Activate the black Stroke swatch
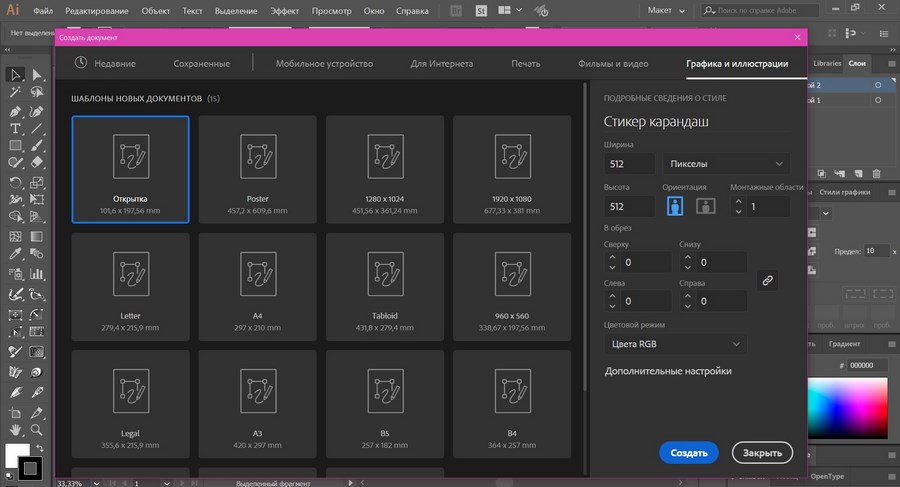This screenshot has width=900, height=487. [x=30, y=468]
